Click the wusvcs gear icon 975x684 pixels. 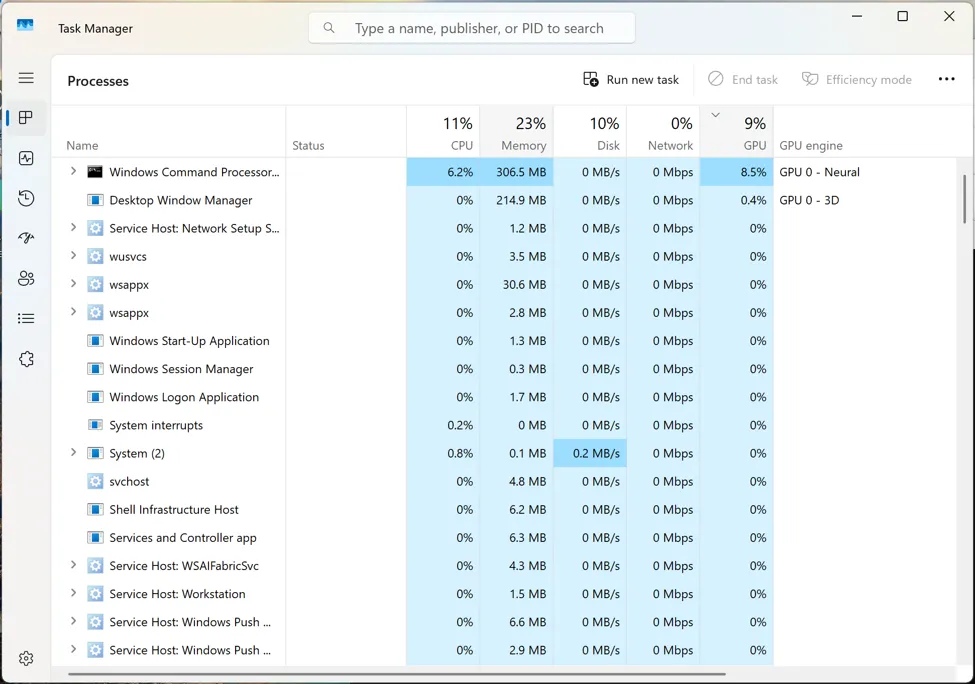(x=95, y=256)
